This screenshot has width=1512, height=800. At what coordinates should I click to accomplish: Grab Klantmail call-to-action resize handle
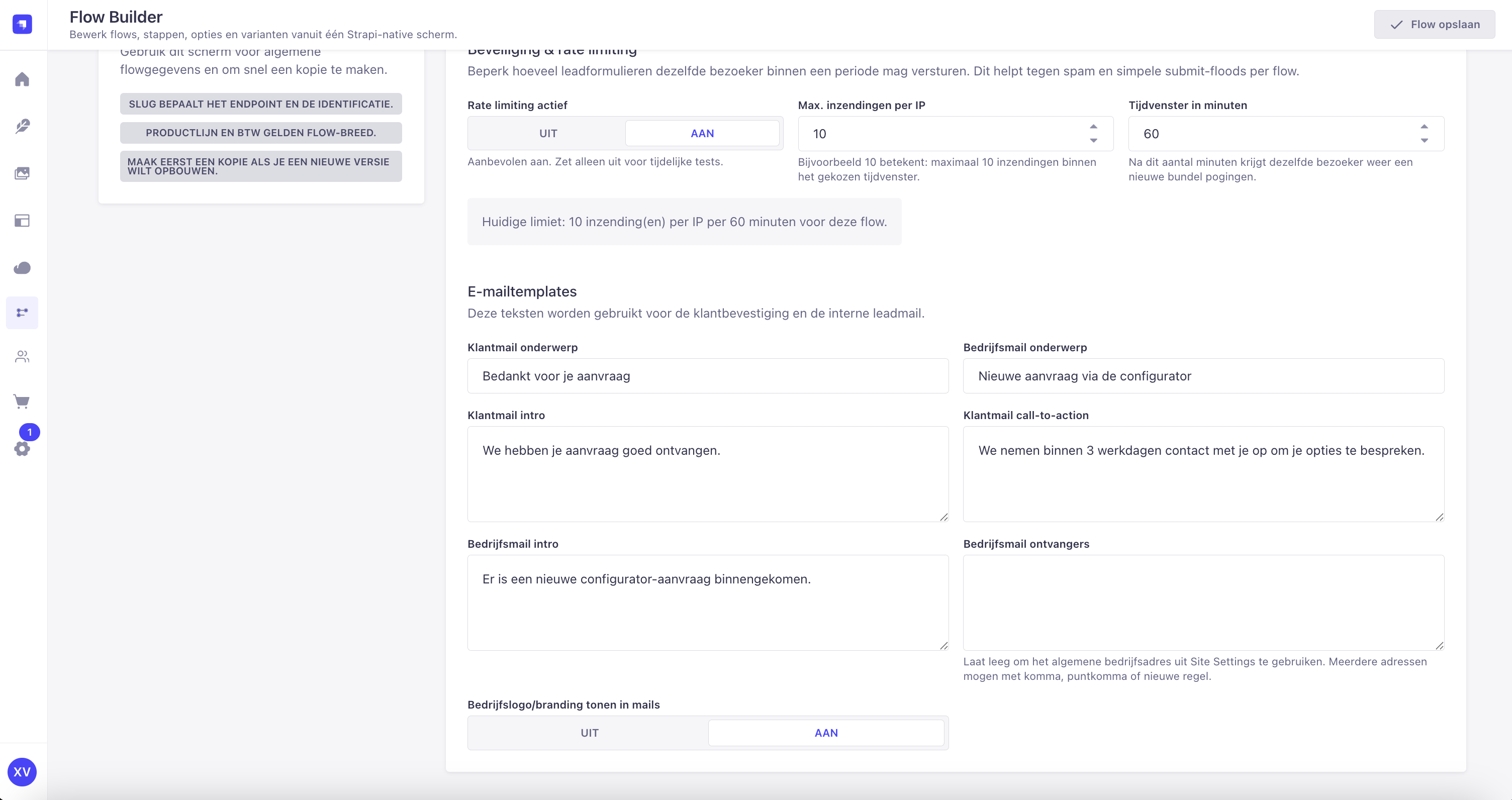[1439, 517]
